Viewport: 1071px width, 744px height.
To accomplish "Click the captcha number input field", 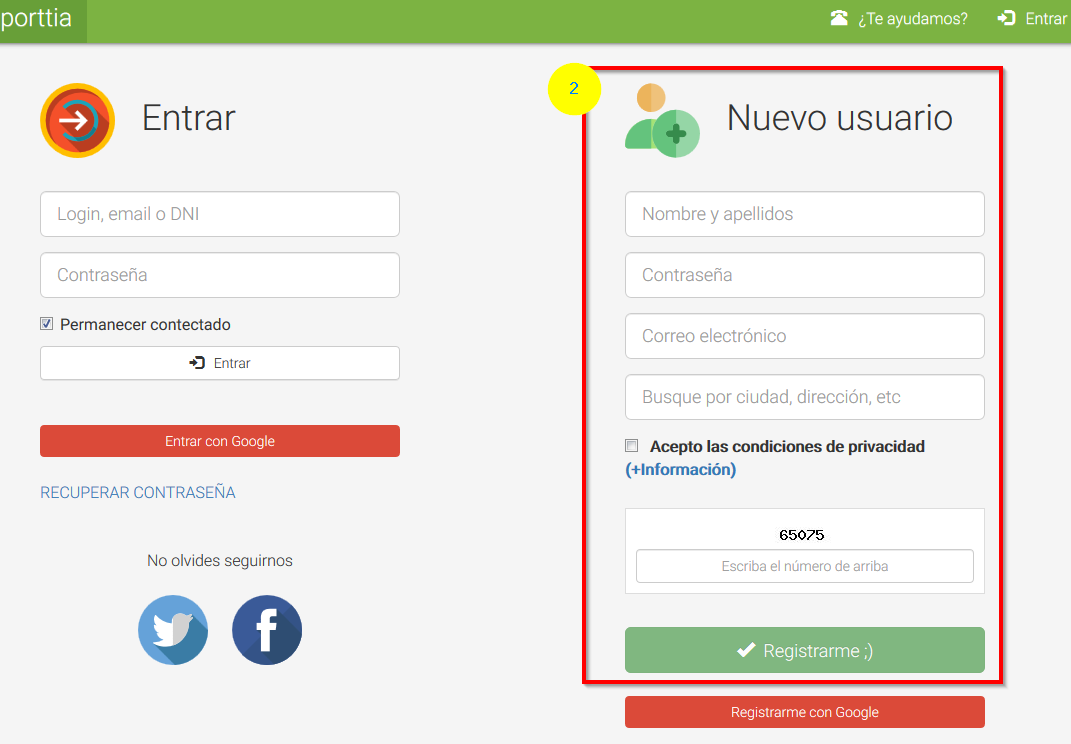I will pyautogui.click(x=804, y=566).
